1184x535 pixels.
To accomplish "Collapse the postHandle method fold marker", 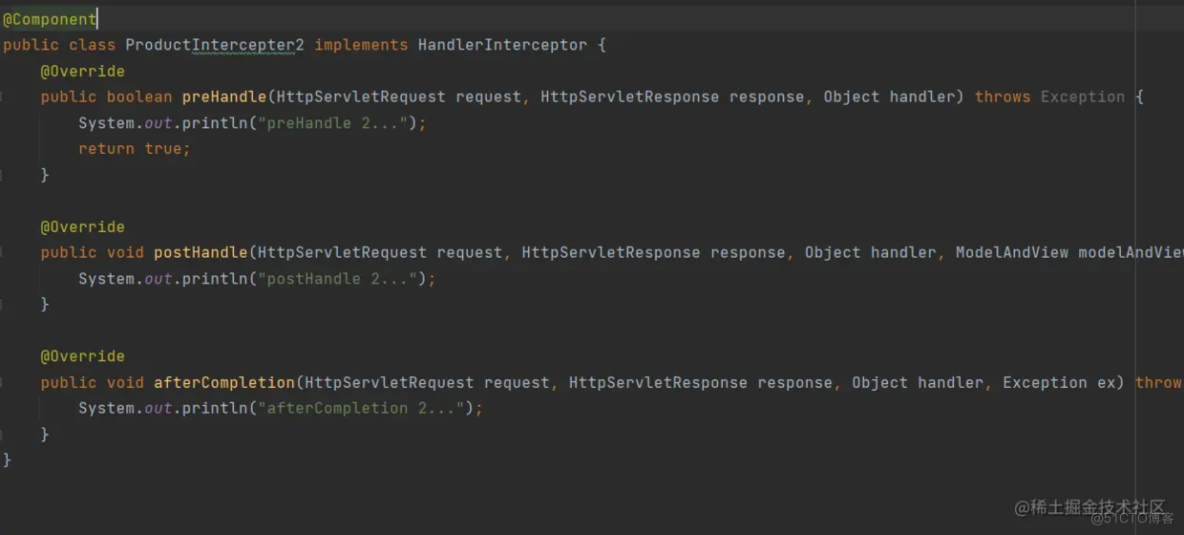I will tap(3, 253).
